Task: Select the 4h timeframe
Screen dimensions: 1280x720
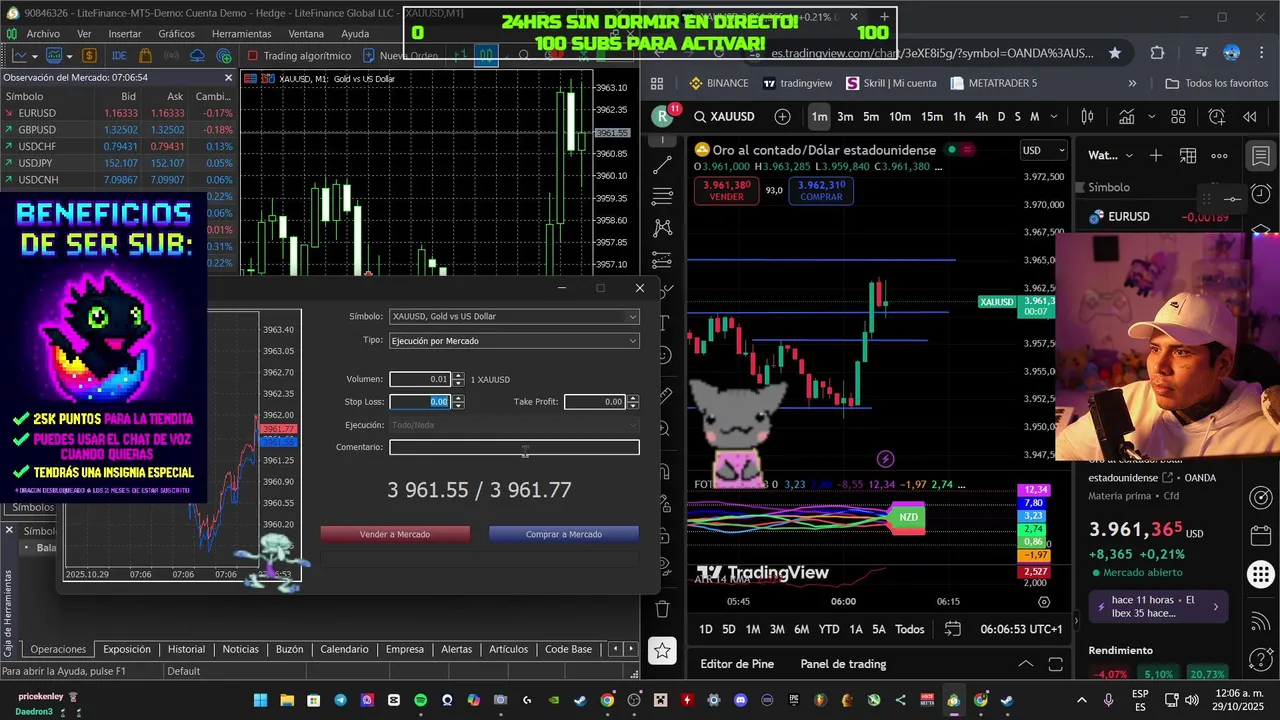Action: tap(981, 116)
